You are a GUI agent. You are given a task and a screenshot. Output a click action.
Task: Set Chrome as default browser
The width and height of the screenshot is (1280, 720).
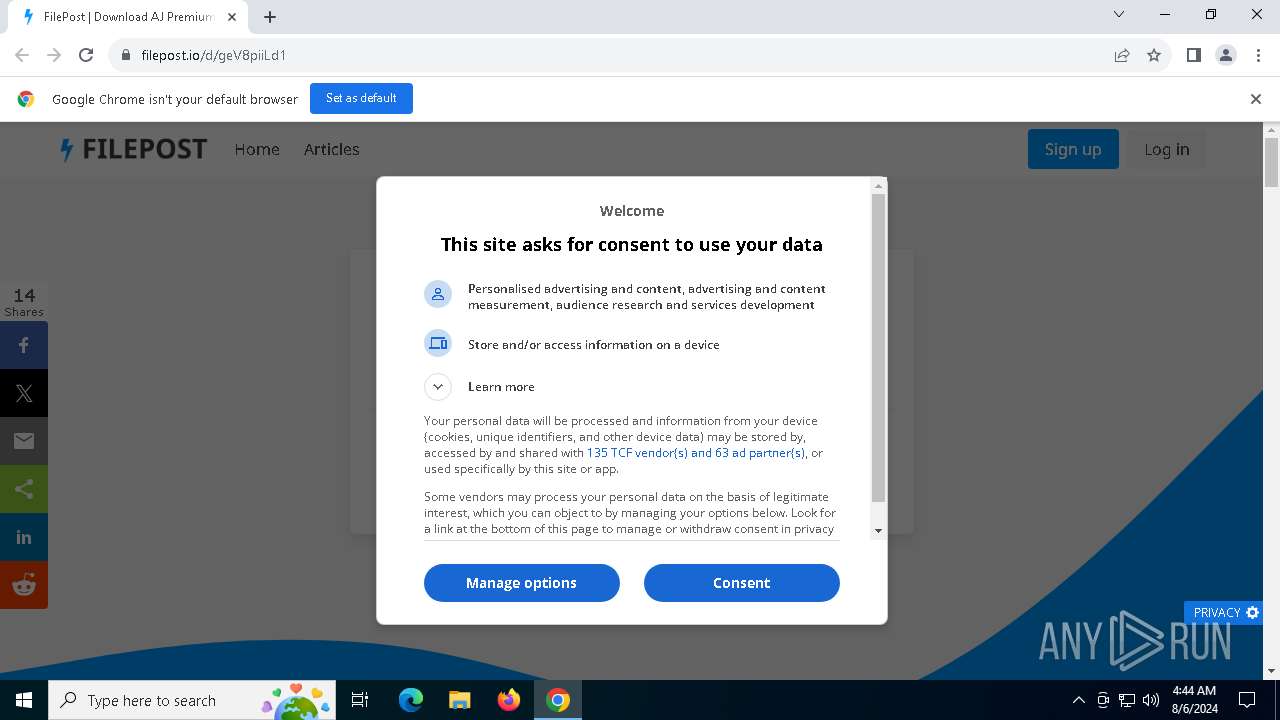tap(361, 98)
